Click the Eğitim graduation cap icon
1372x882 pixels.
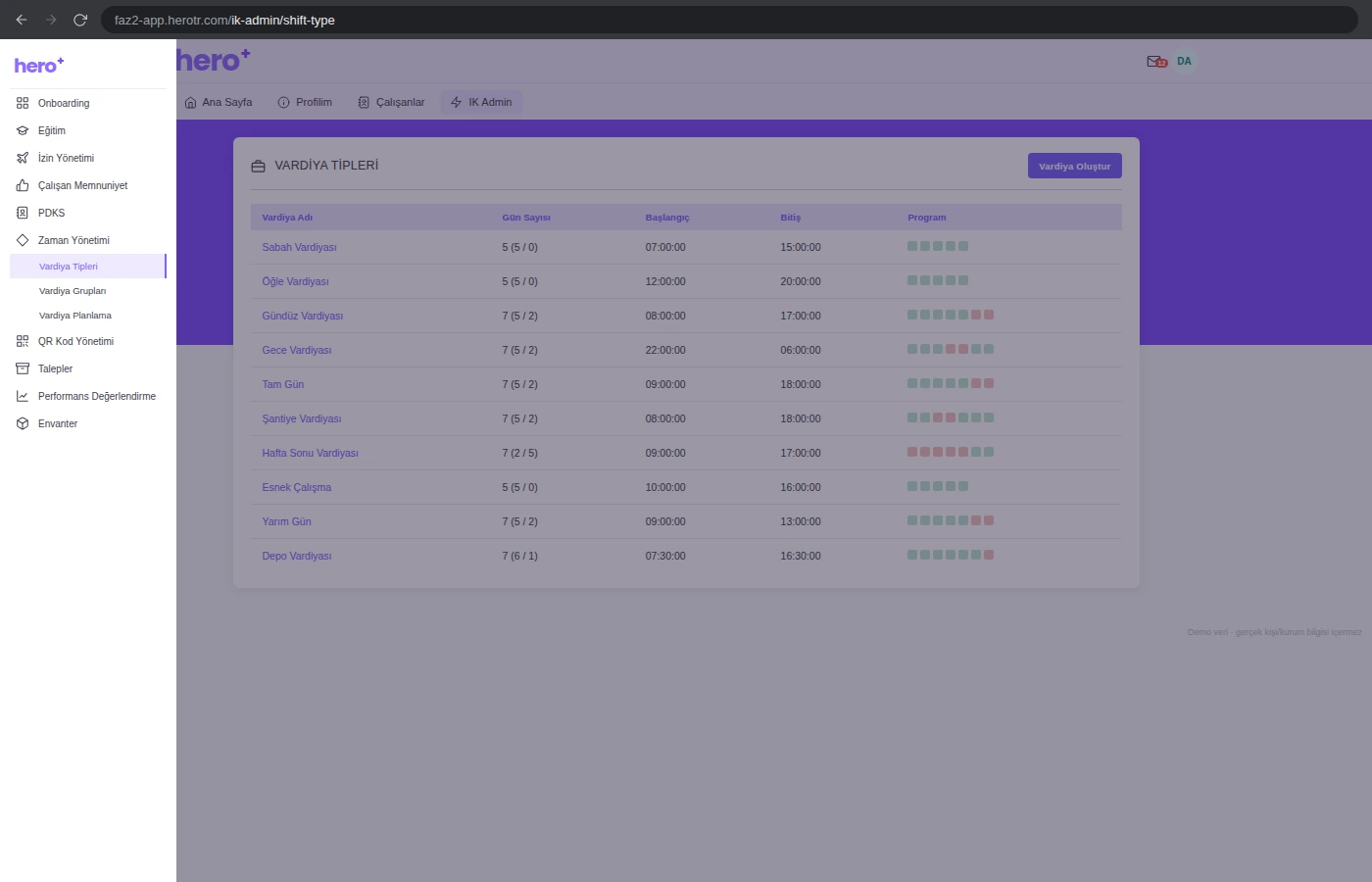point(23,130)
